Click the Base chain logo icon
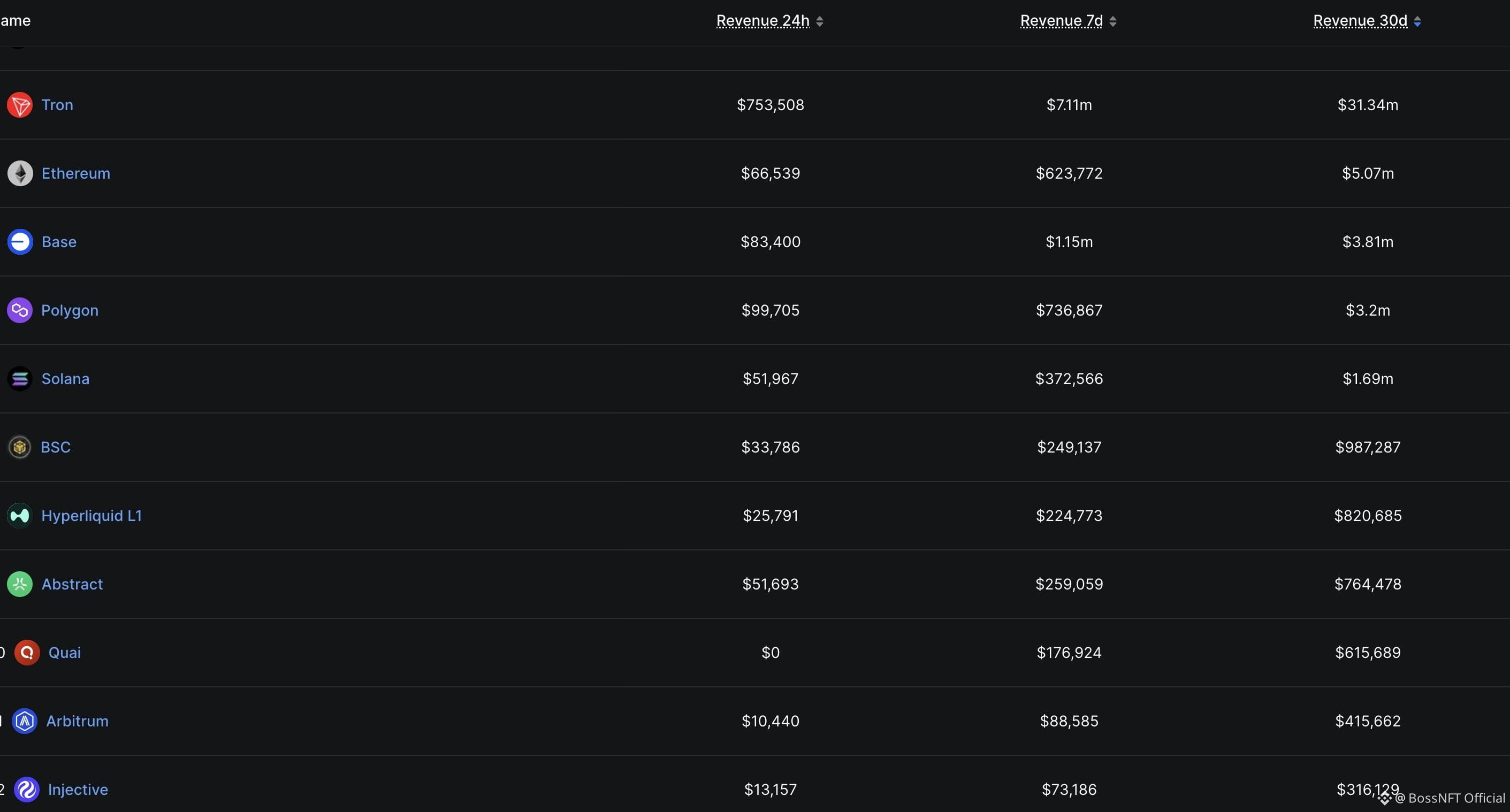Screen dimensions: 1510x812 coord(20,242)
